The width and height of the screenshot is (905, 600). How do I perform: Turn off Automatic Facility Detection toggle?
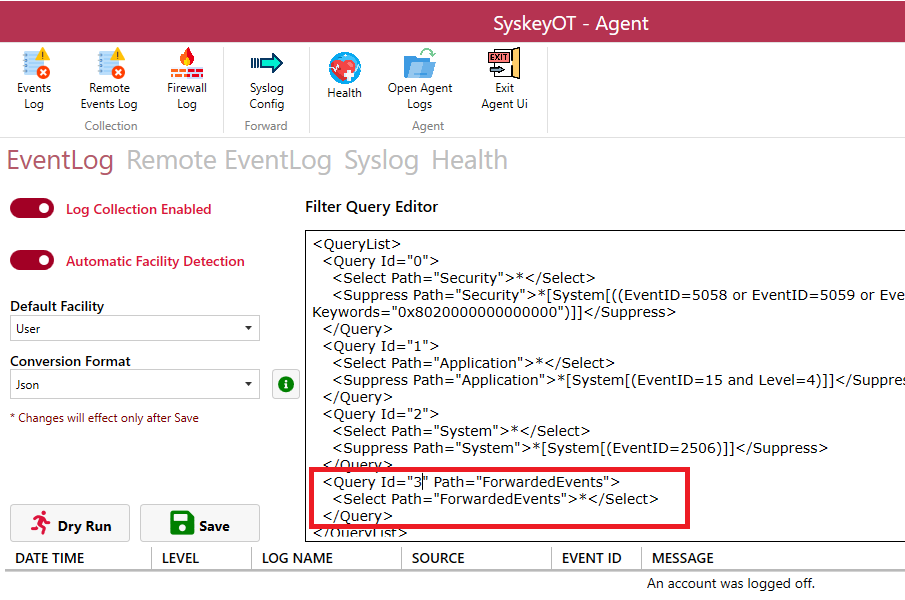(x=32, y=261)
